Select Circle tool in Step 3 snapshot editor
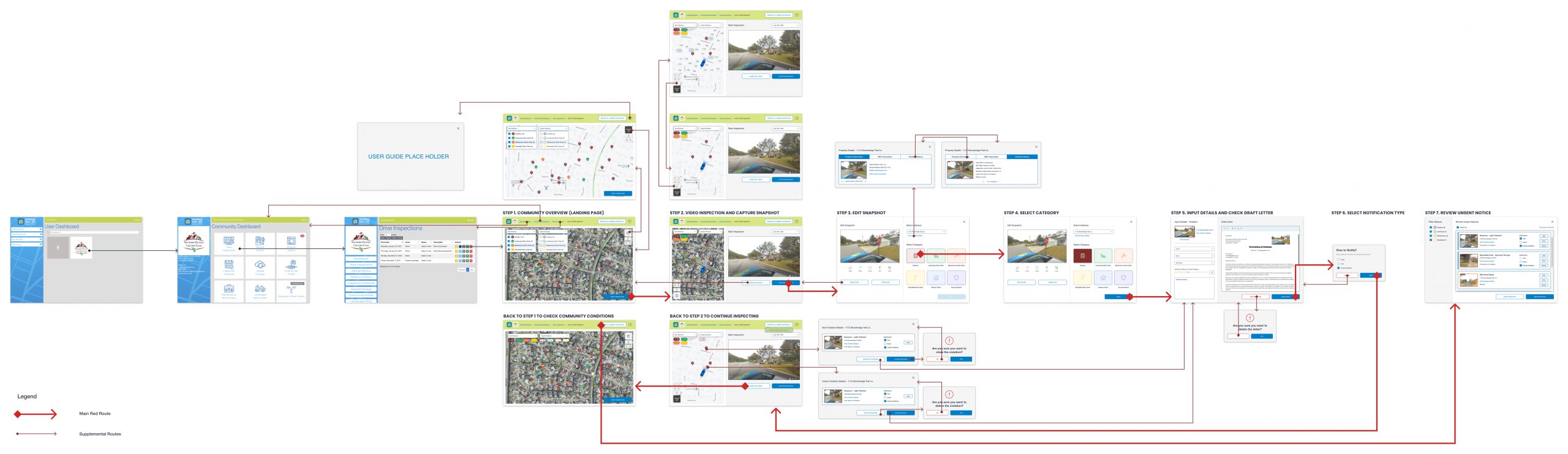 [x=870, y=269]
